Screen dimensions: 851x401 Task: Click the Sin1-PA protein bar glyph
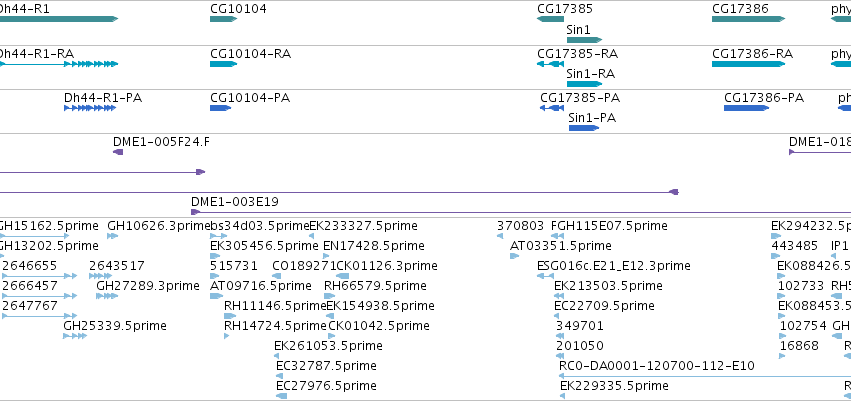584,128
